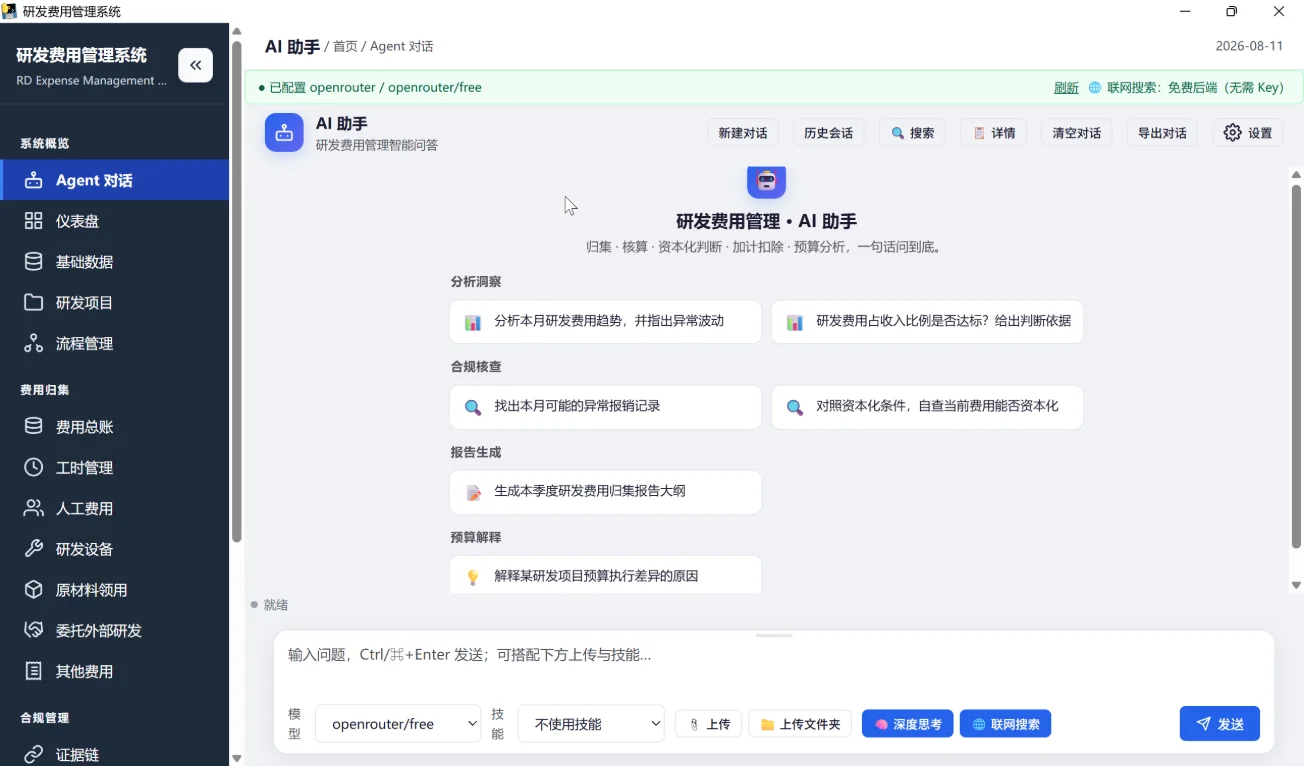Screen dimensions: 1304x766
Task: Collapse the sidebar with double-chevron button
Action: point(195,65)
